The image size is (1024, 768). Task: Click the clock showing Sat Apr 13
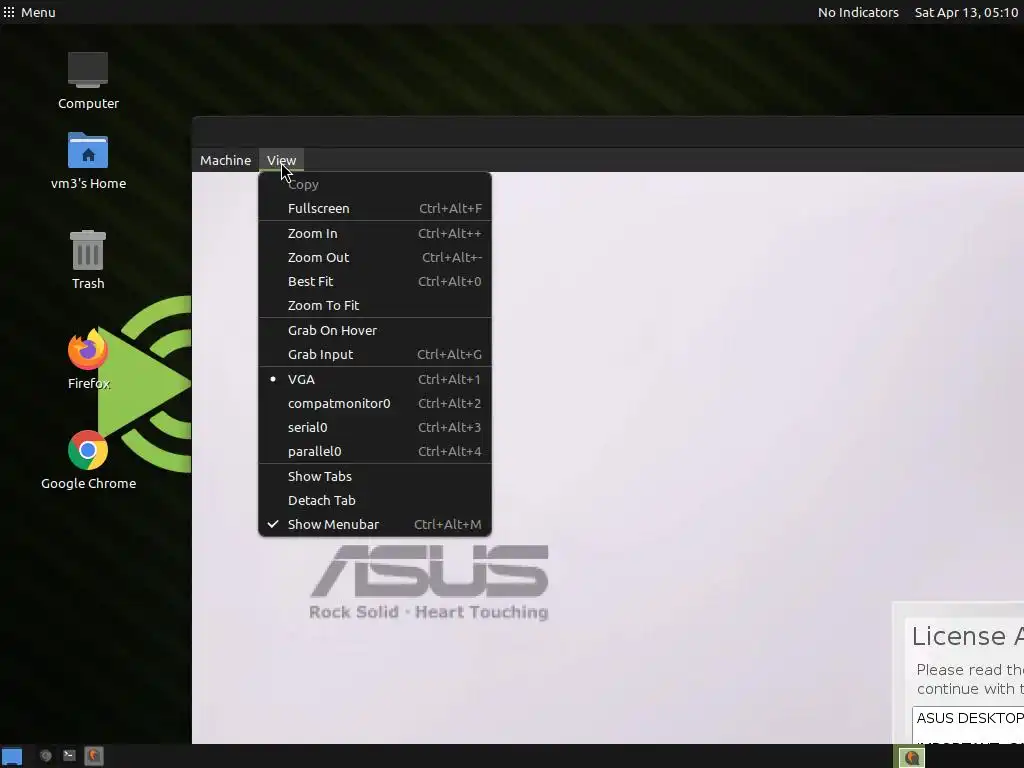966,12
